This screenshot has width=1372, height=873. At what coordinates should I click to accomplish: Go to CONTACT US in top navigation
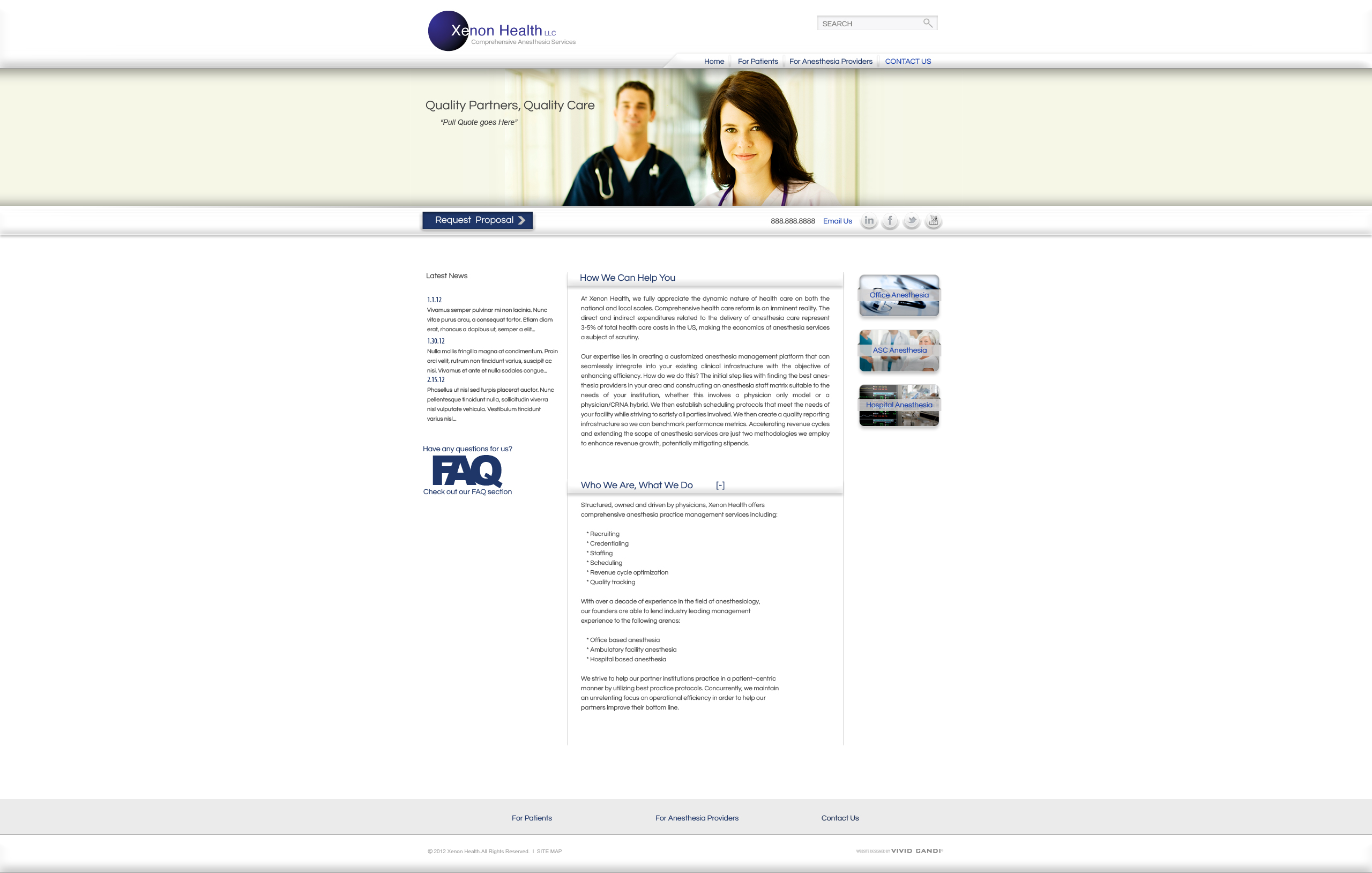click(x=908, y=62)
